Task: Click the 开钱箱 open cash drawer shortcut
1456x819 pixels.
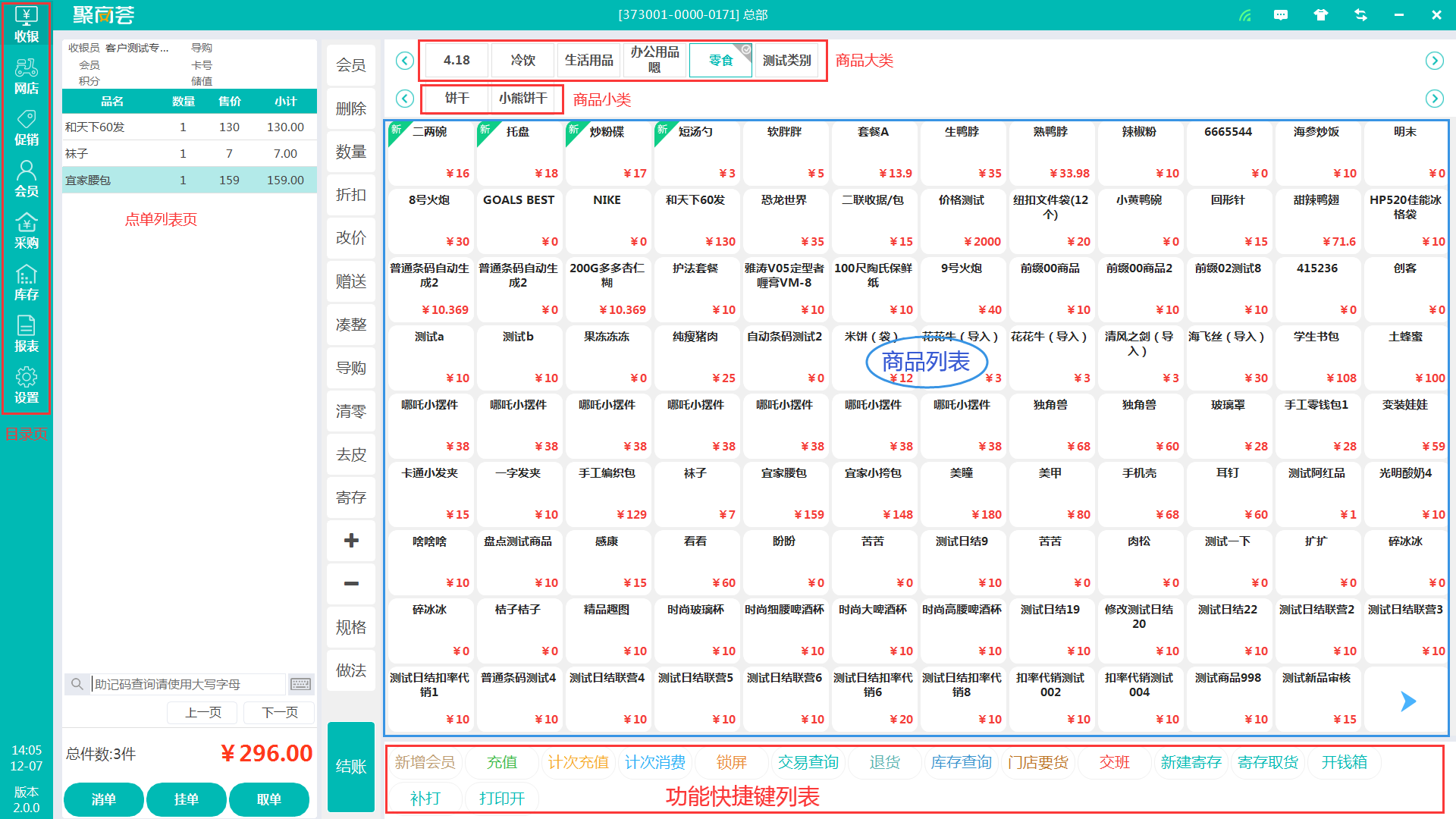Action: point(1344,762)
